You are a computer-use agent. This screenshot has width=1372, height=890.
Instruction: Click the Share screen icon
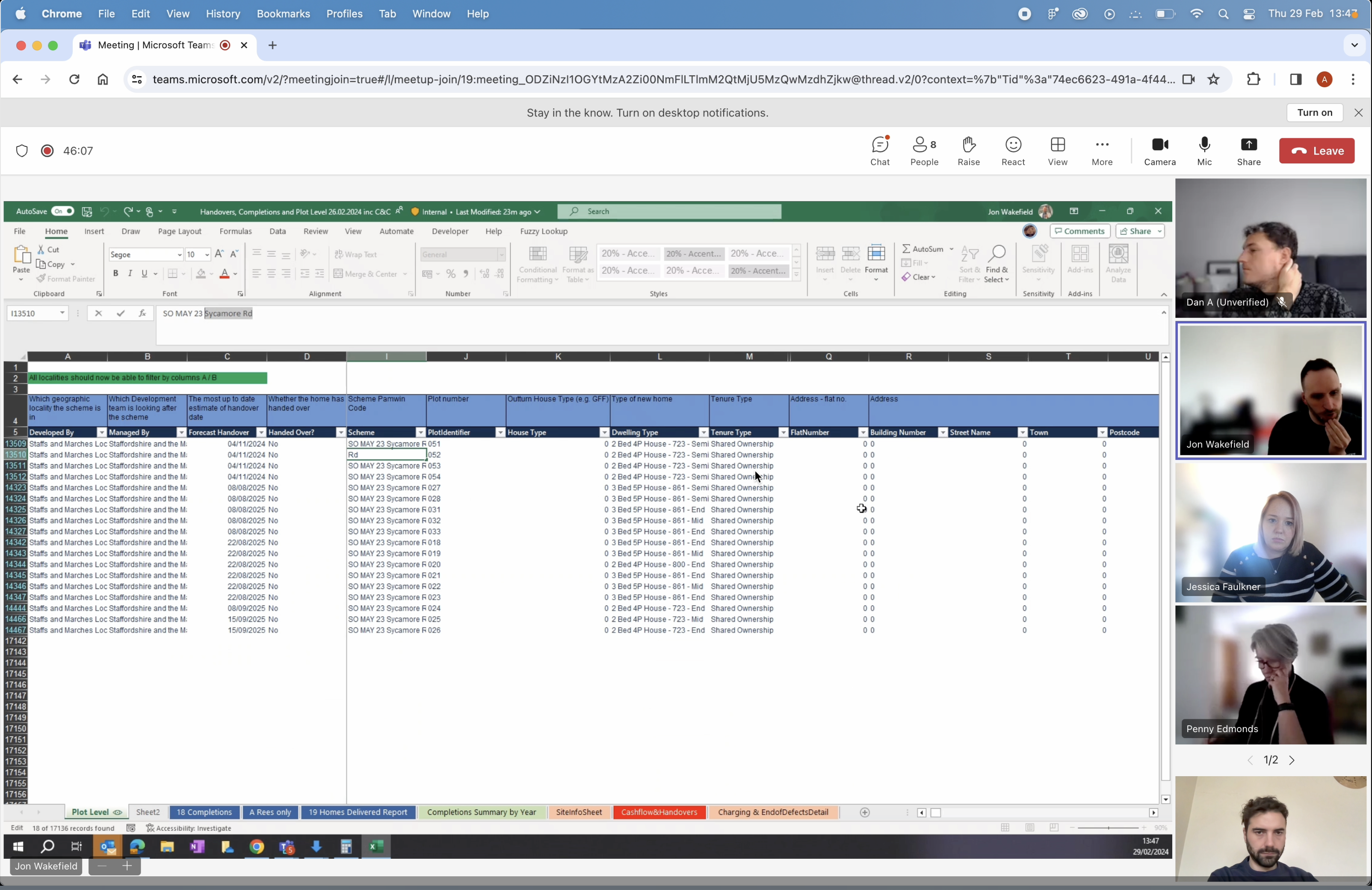(x=1248, y=151)
